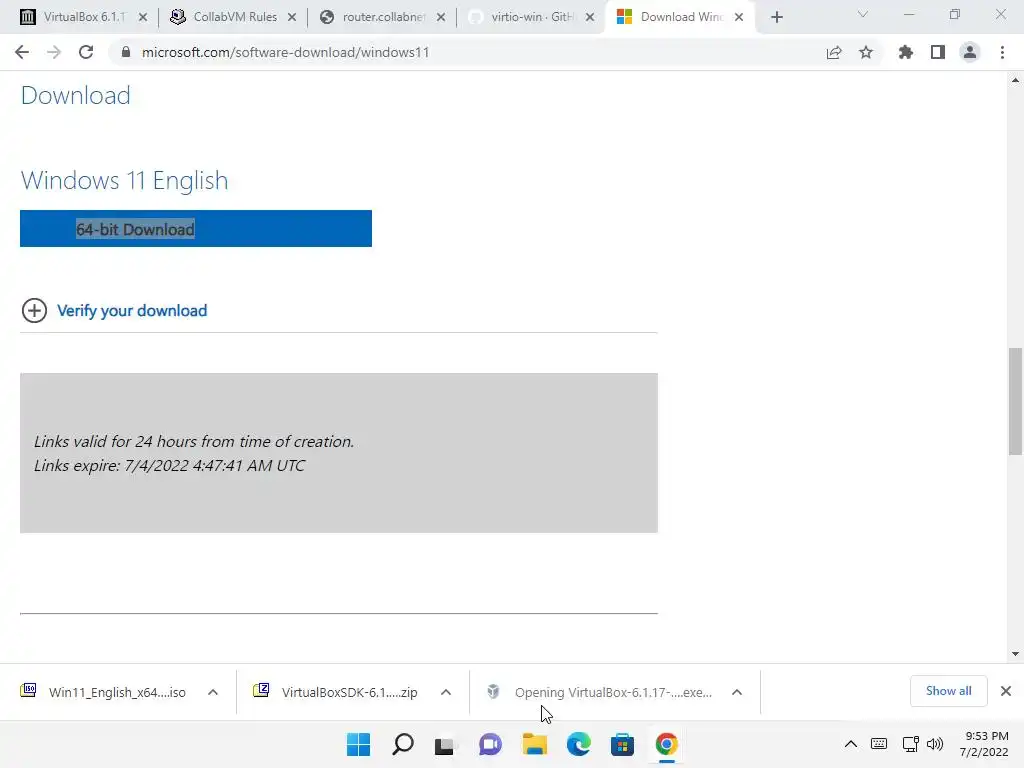Image resolution: width=1024 pixels, height=768 pixels.
Task: Open taskbar Search
Action: (x=403, y=744)
